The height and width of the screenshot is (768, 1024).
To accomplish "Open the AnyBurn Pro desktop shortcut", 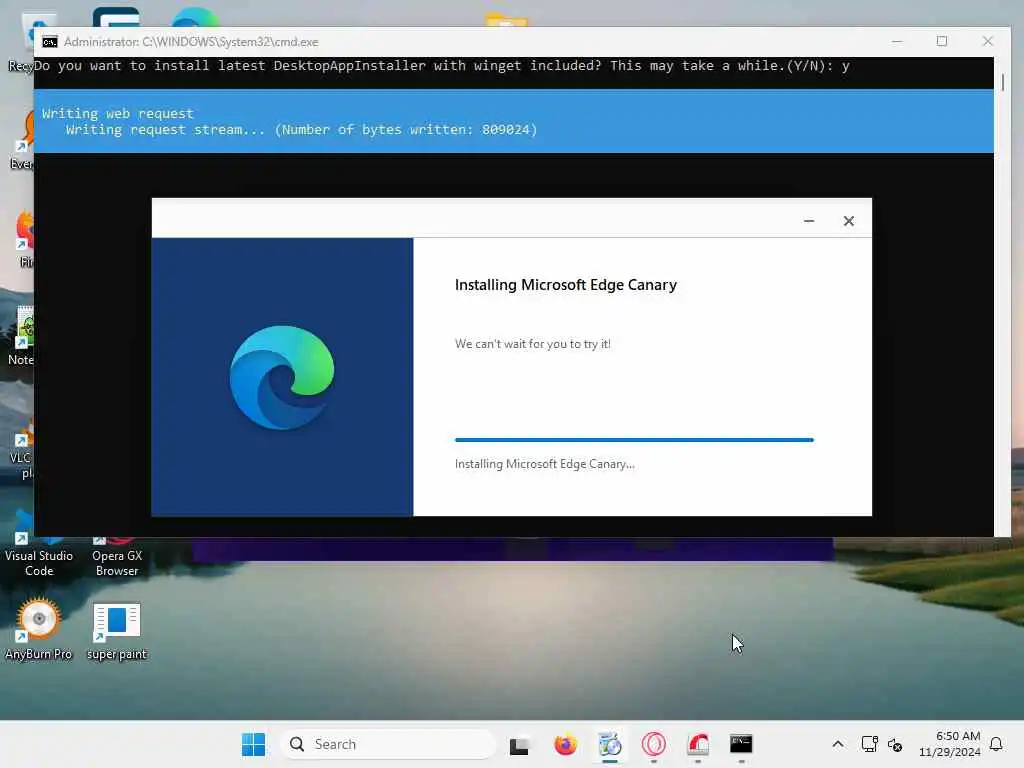I will coord(39,629).
